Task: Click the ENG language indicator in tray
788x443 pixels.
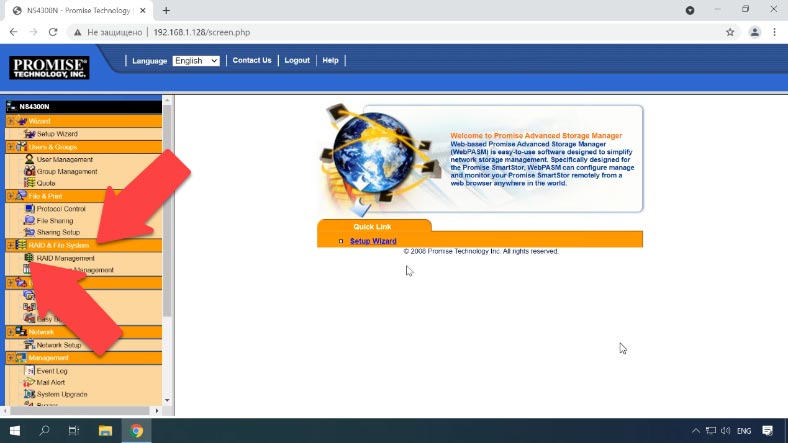Action: click(x=744, y=431)
